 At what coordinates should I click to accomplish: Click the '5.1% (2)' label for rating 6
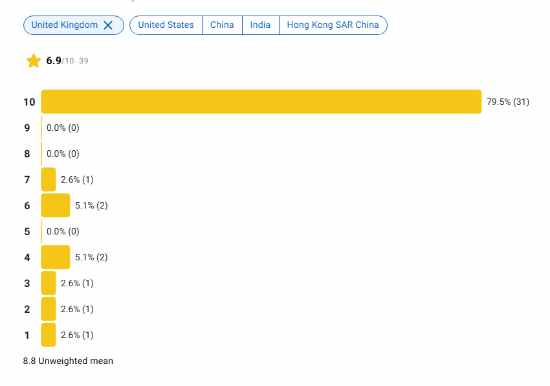[91, 205]
